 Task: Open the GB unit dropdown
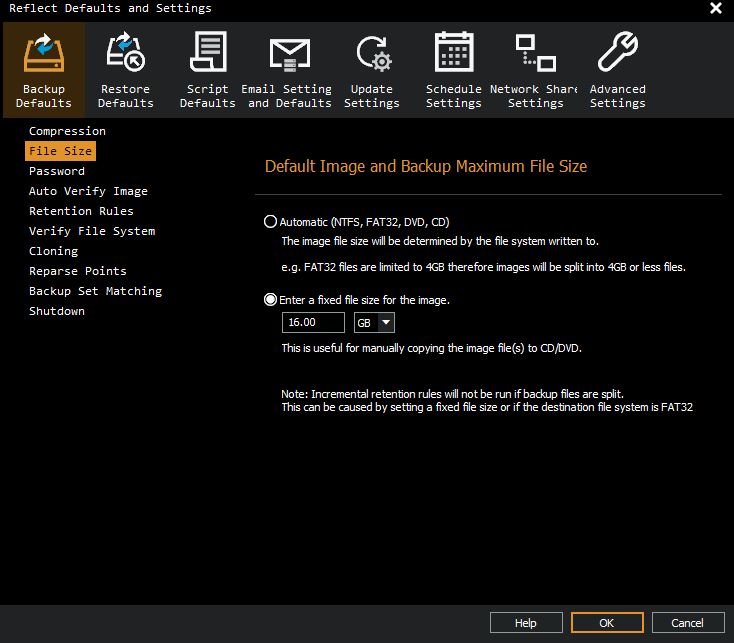point(374,322)
